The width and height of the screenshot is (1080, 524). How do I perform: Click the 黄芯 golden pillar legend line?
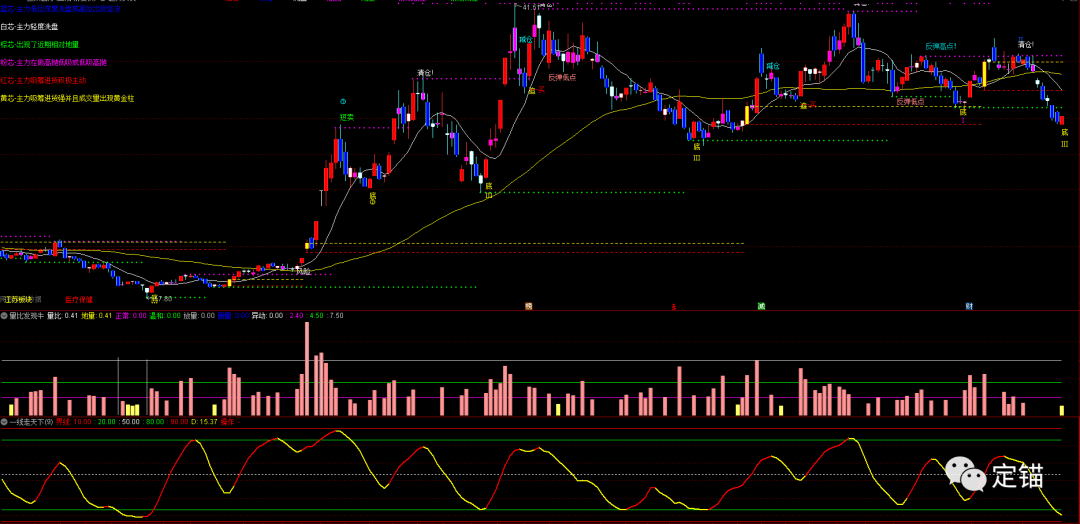(x=66, y=98)
